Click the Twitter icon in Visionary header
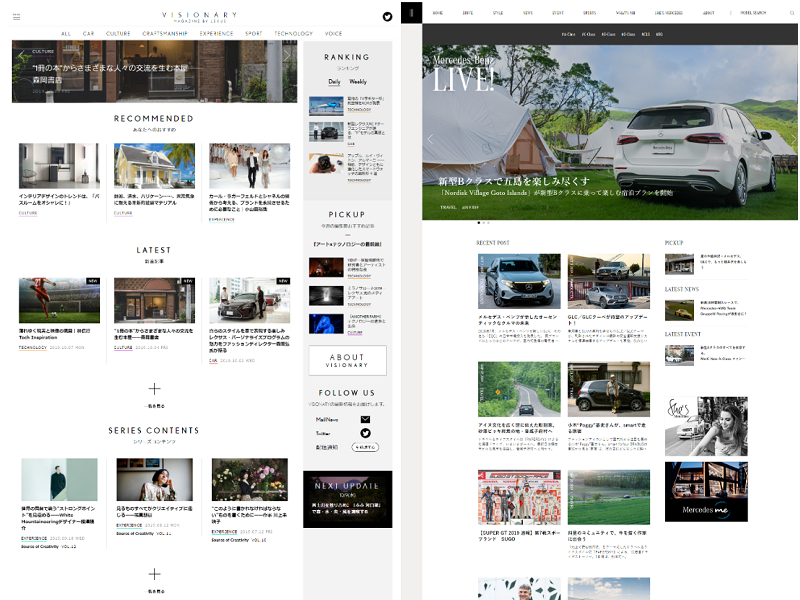 387,17
